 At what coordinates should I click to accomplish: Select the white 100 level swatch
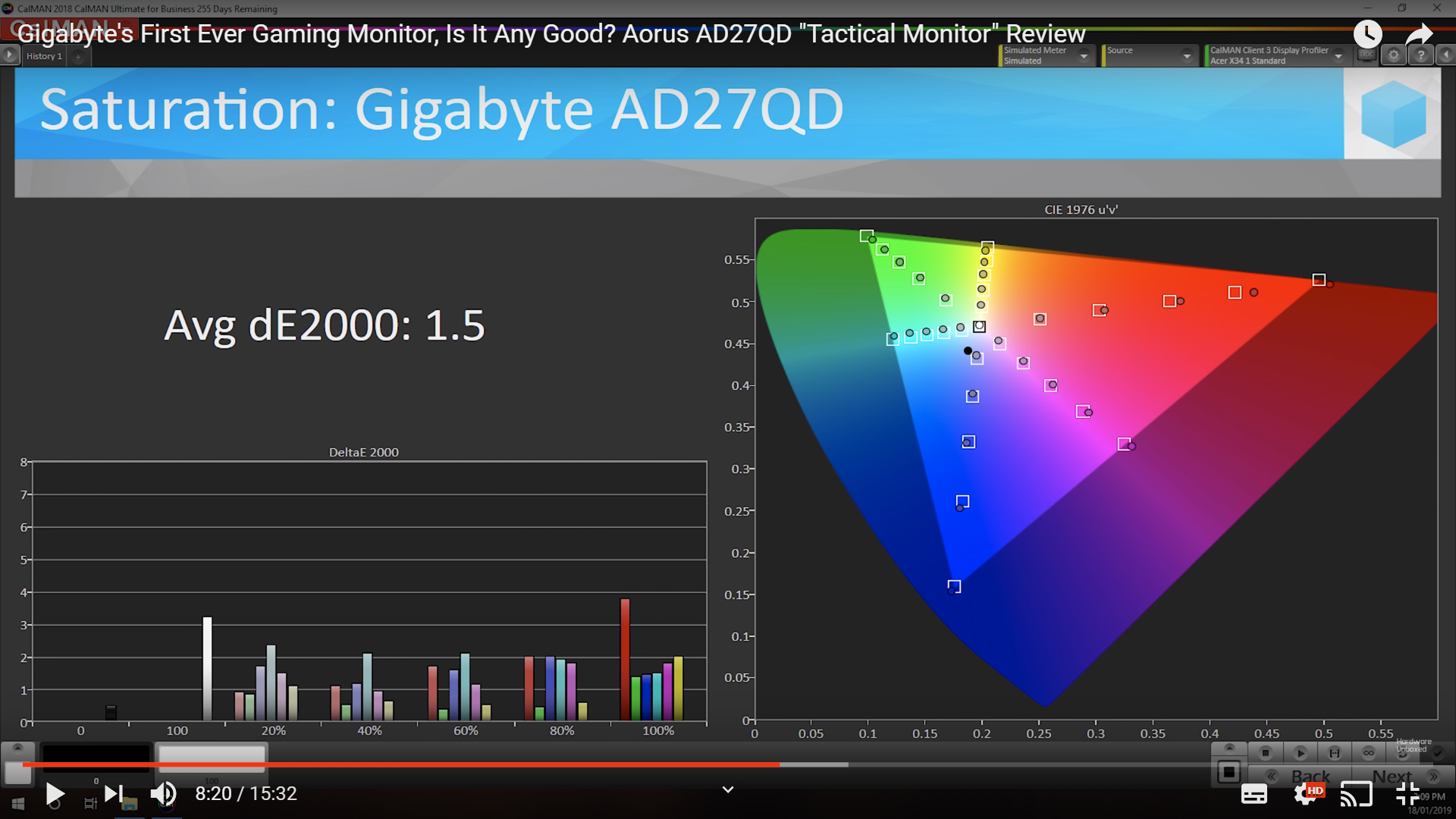(x=212, y=758)
